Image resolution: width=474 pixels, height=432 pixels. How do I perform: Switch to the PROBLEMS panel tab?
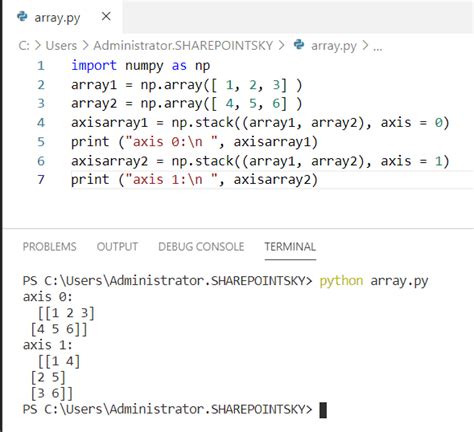point(49,247)
